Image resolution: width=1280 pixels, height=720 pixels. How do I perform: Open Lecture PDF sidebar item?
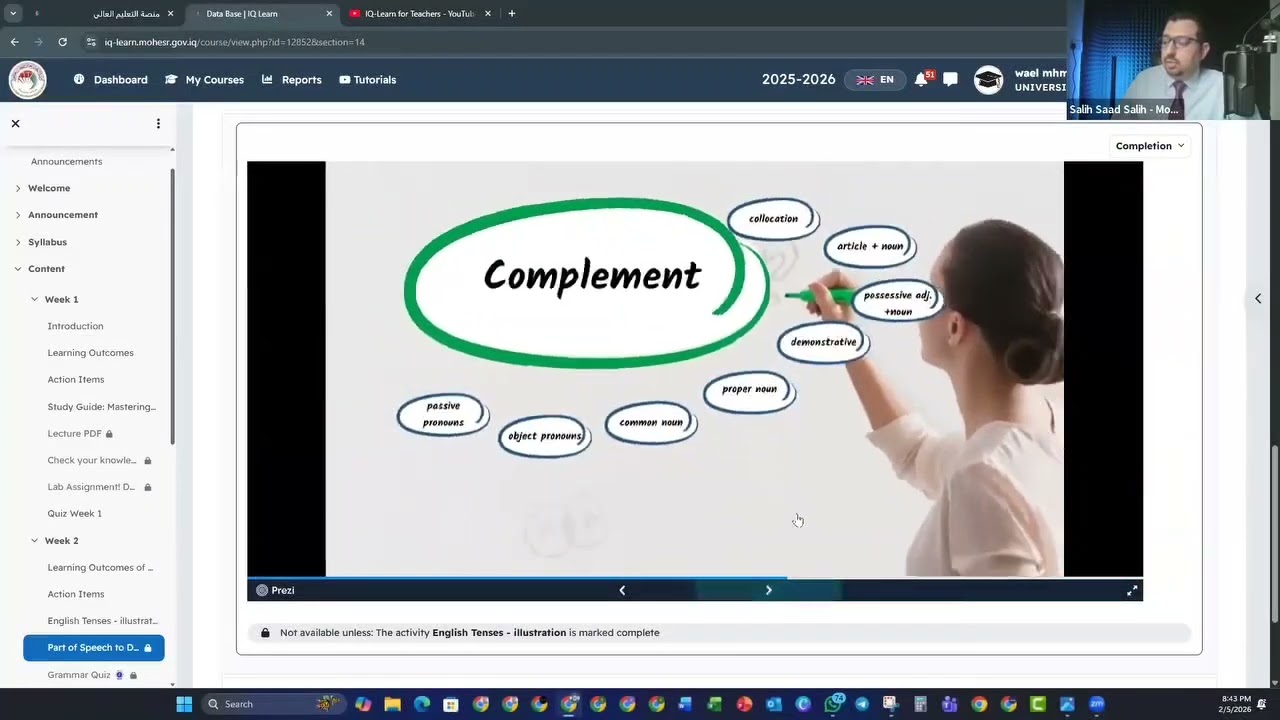(74, 433)
